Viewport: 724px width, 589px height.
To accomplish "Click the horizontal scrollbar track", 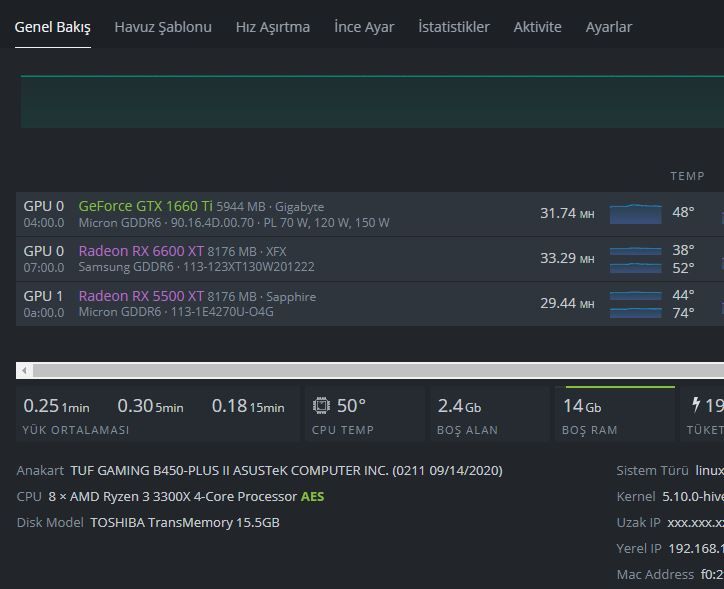I will (378, 370).
